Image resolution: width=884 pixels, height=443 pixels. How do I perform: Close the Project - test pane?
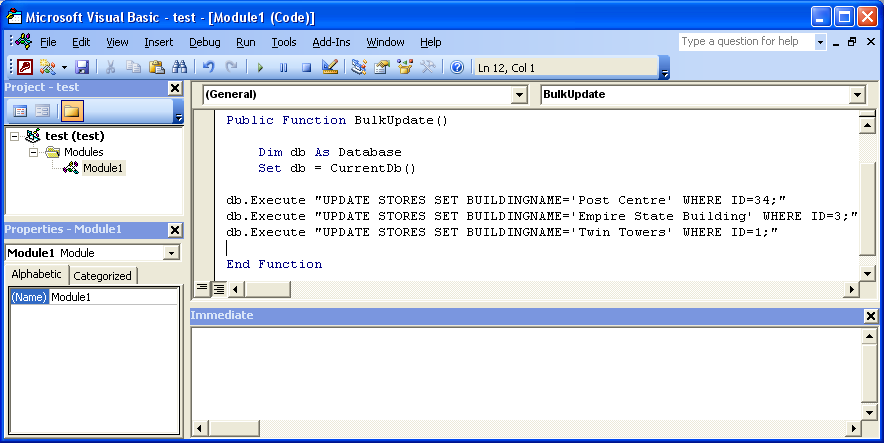pos(175,88)
